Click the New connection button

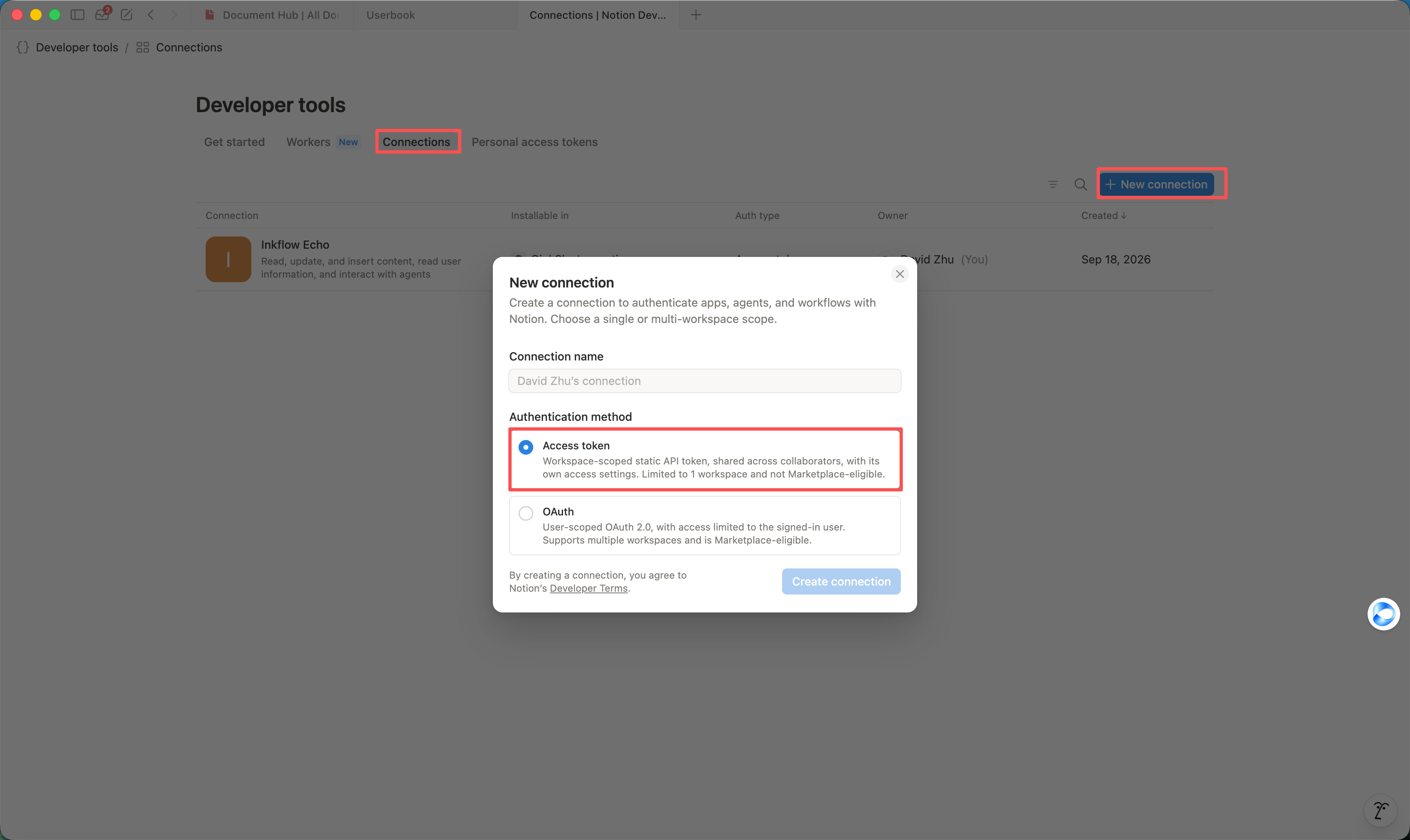[1156, 185]
